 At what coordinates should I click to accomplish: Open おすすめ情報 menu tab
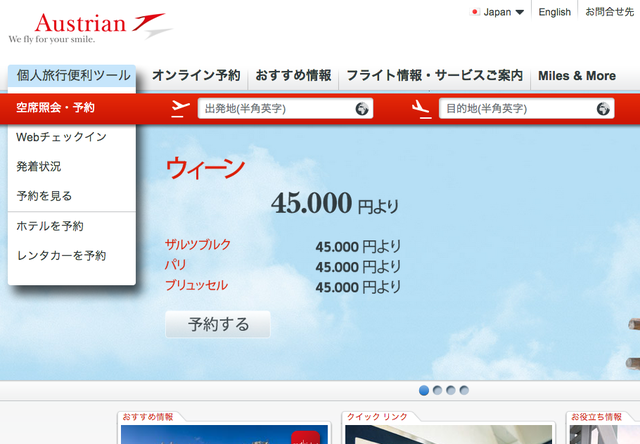click(x=293, y=75)
